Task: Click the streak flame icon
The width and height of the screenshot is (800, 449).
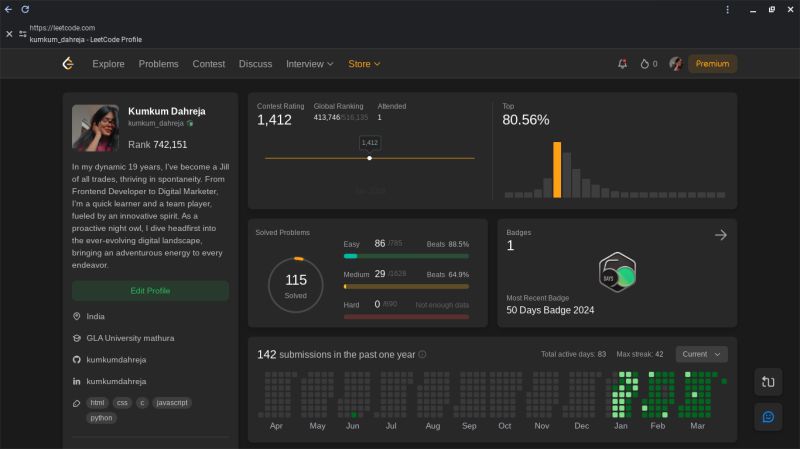Action: pyautogui.click(x=644, y=64)
